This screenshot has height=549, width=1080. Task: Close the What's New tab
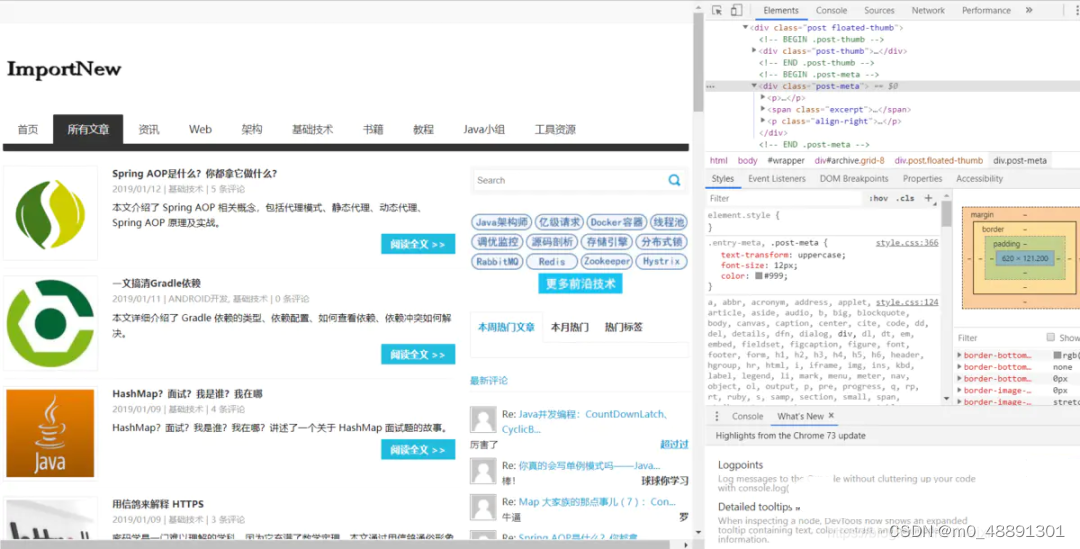tap(831, 415)
